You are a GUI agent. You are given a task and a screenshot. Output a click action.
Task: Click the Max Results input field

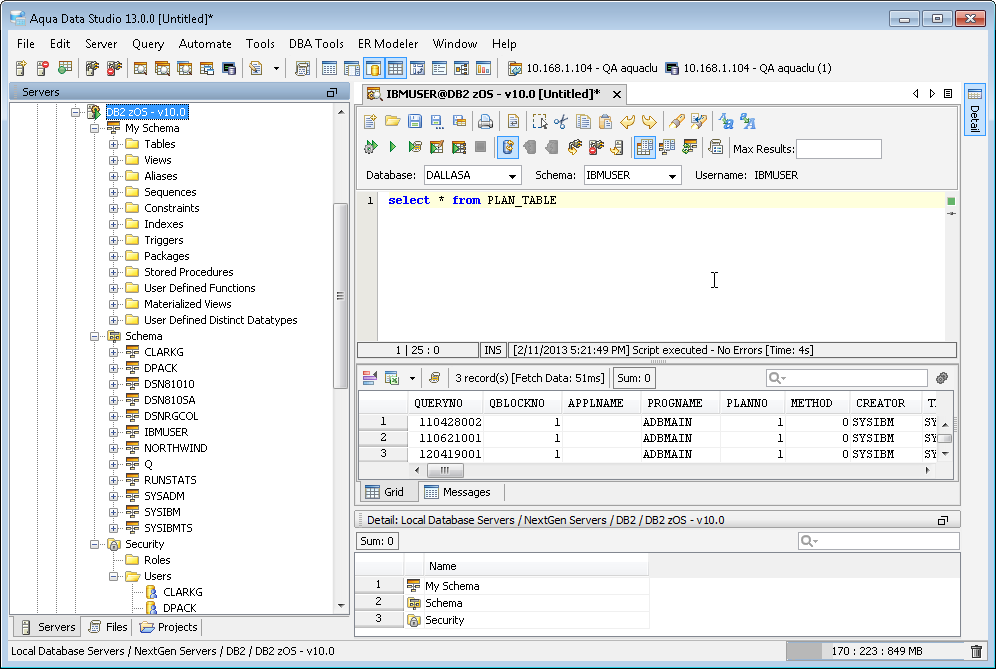(x=838, y=149)
